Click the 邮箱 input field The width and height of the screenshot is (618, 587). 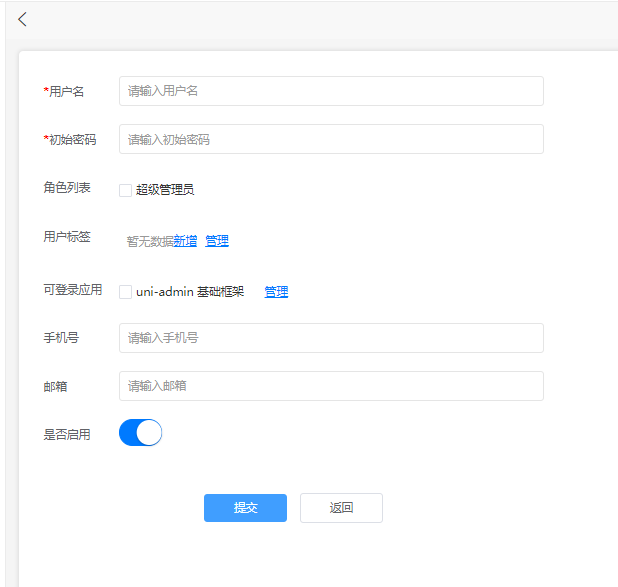pyautogui.click(x=331, y=386)
